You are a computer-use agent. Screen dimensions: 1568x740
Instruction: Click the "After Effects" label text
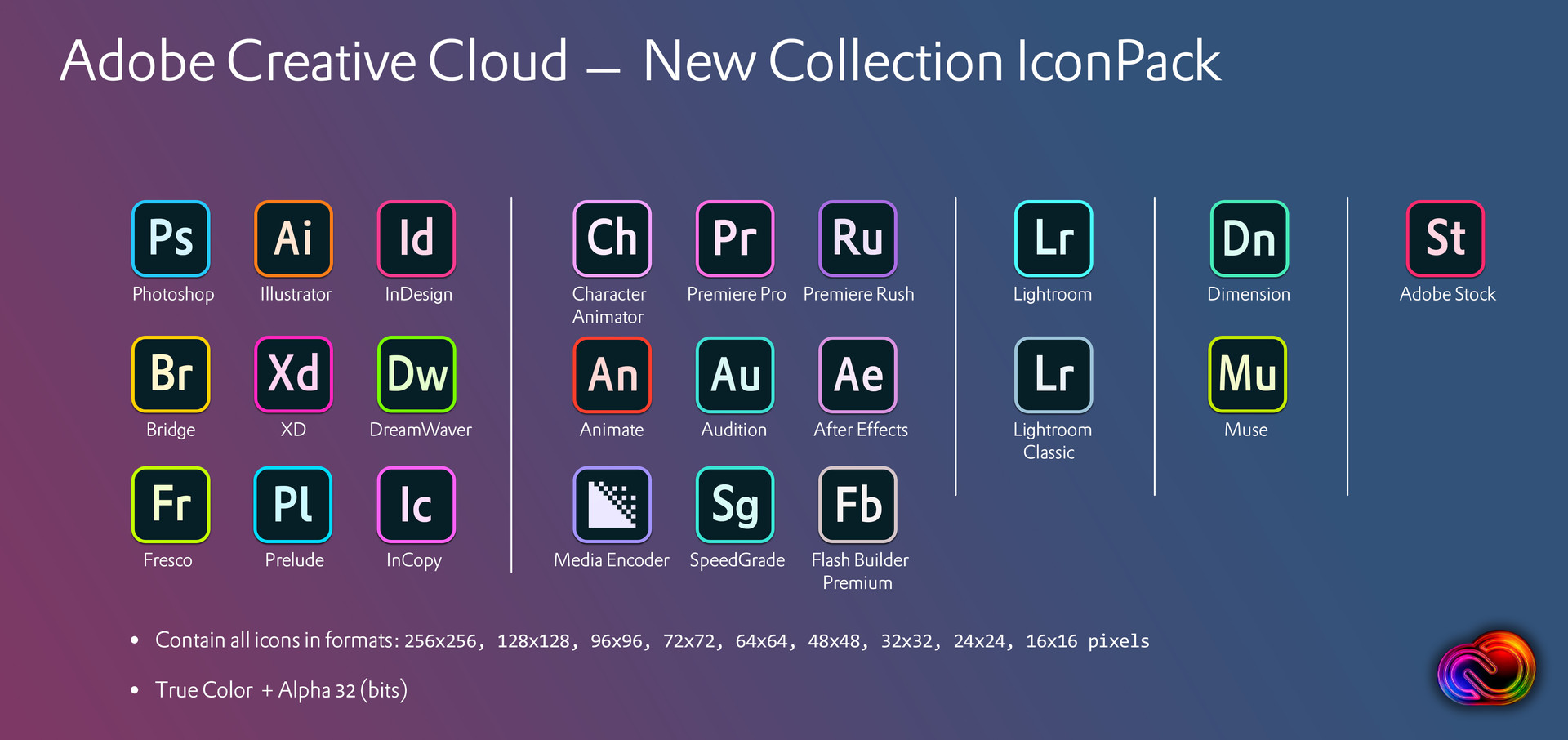861,430
